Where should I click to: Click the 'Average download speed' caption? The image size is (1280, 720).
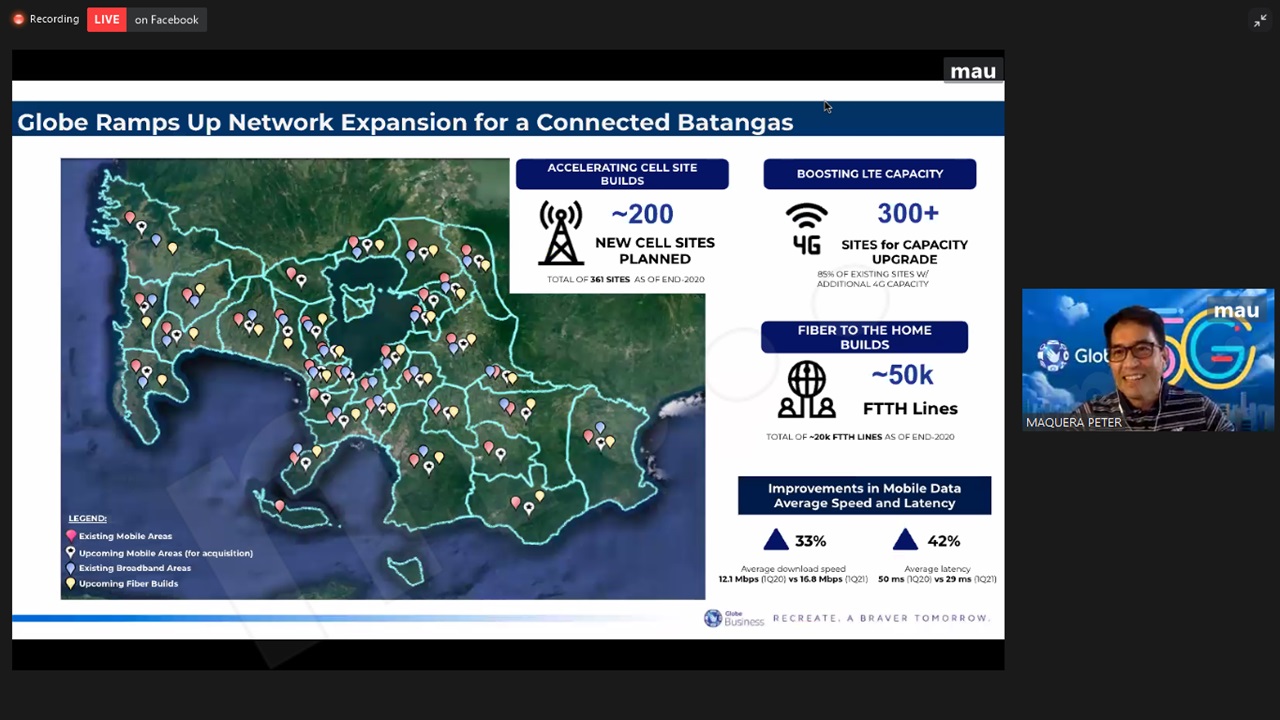pyautogui.click(x=792, y=569)
